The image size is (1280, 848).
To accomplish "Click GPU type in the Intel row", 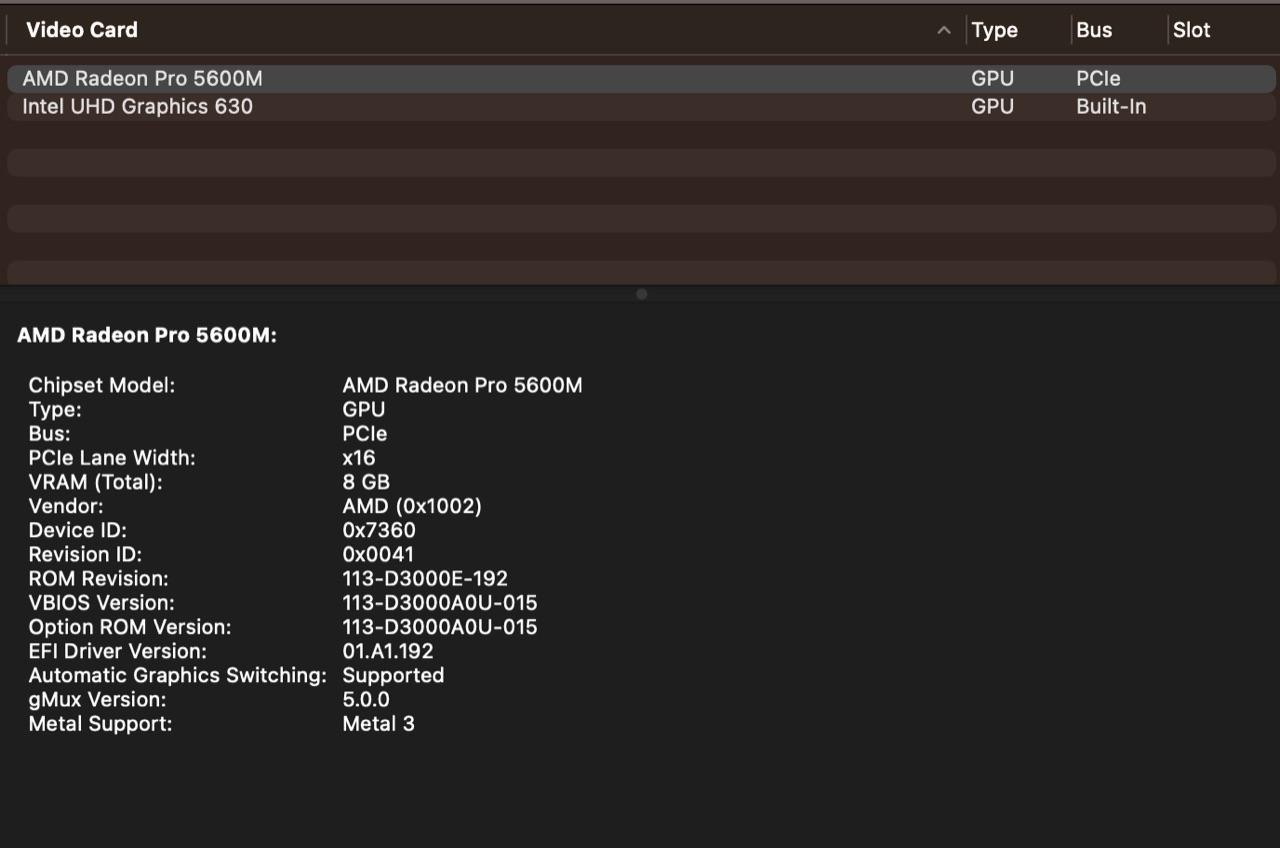I will point(992,107).
